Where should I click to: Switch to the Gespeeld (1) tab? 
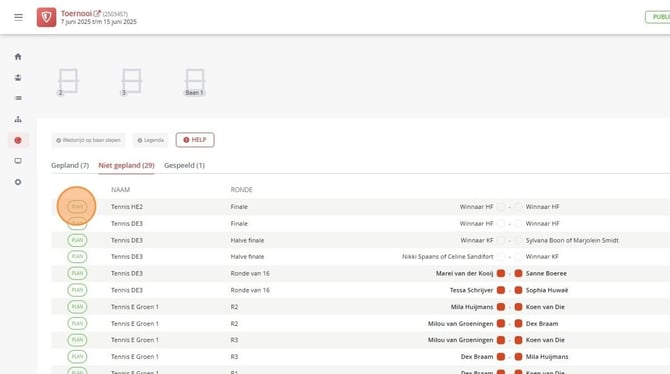tap(184, 165)
